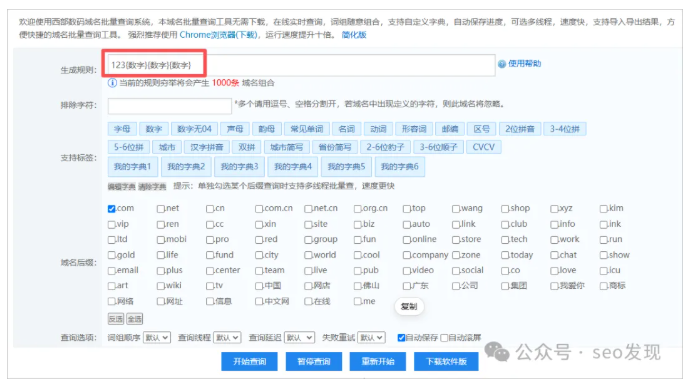Screen dimensions: 689x386
Task: Insert the 韵母 tag
Action: 267,129
